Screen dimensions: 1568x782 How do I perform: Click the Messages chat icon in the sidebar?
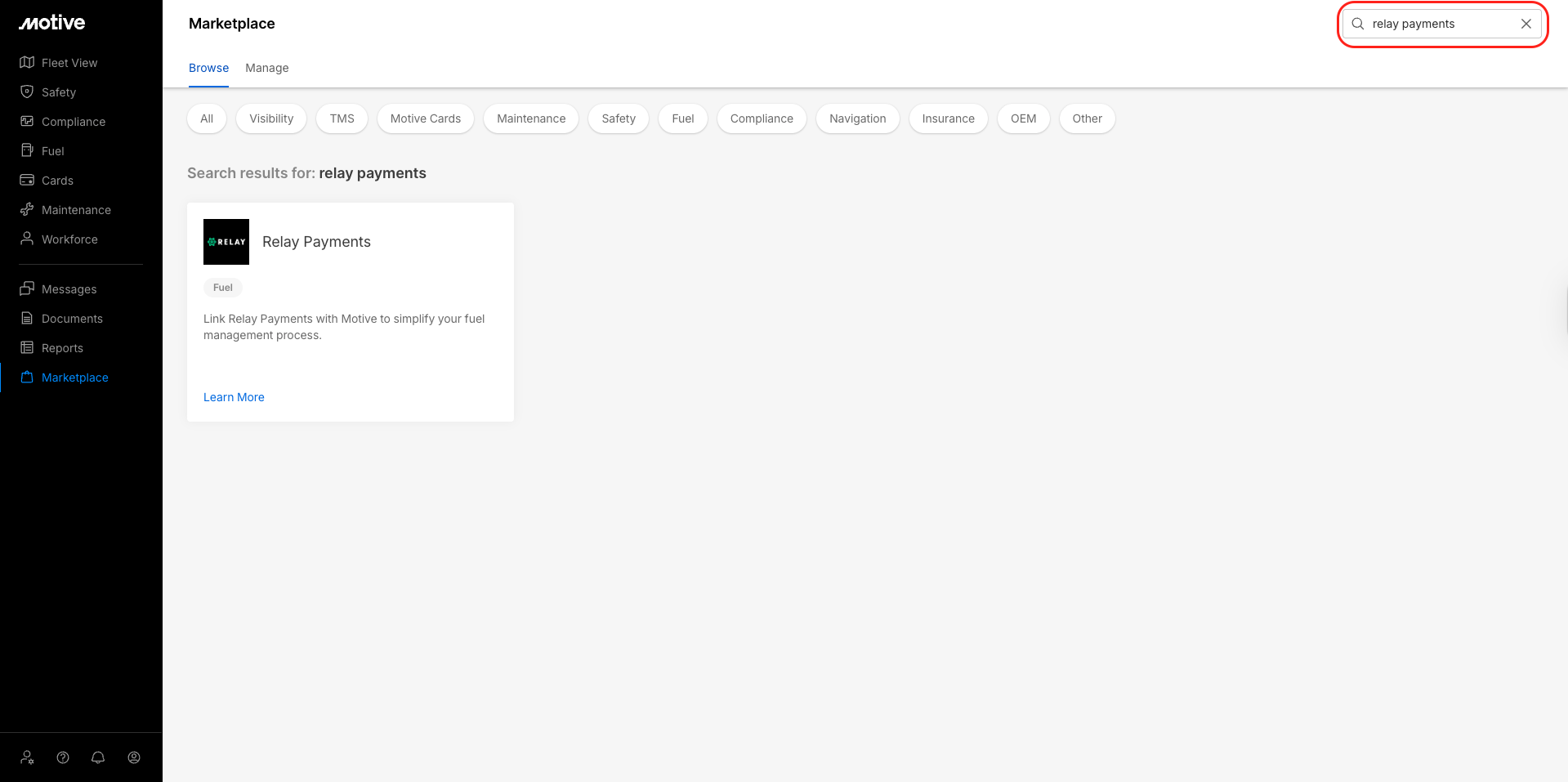[27, 289]
